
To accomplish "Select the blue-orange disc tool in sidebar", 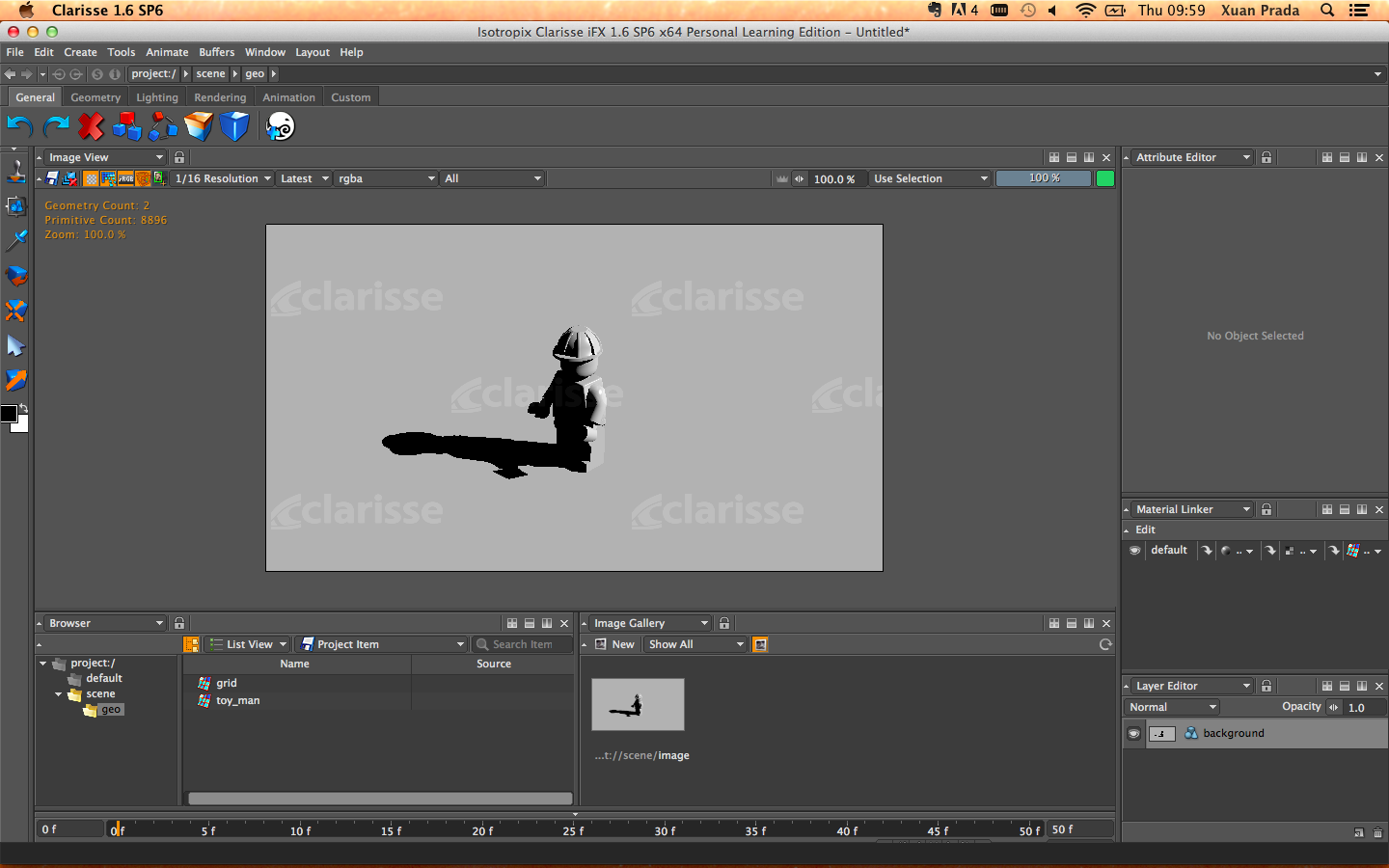I will [16, 276].
